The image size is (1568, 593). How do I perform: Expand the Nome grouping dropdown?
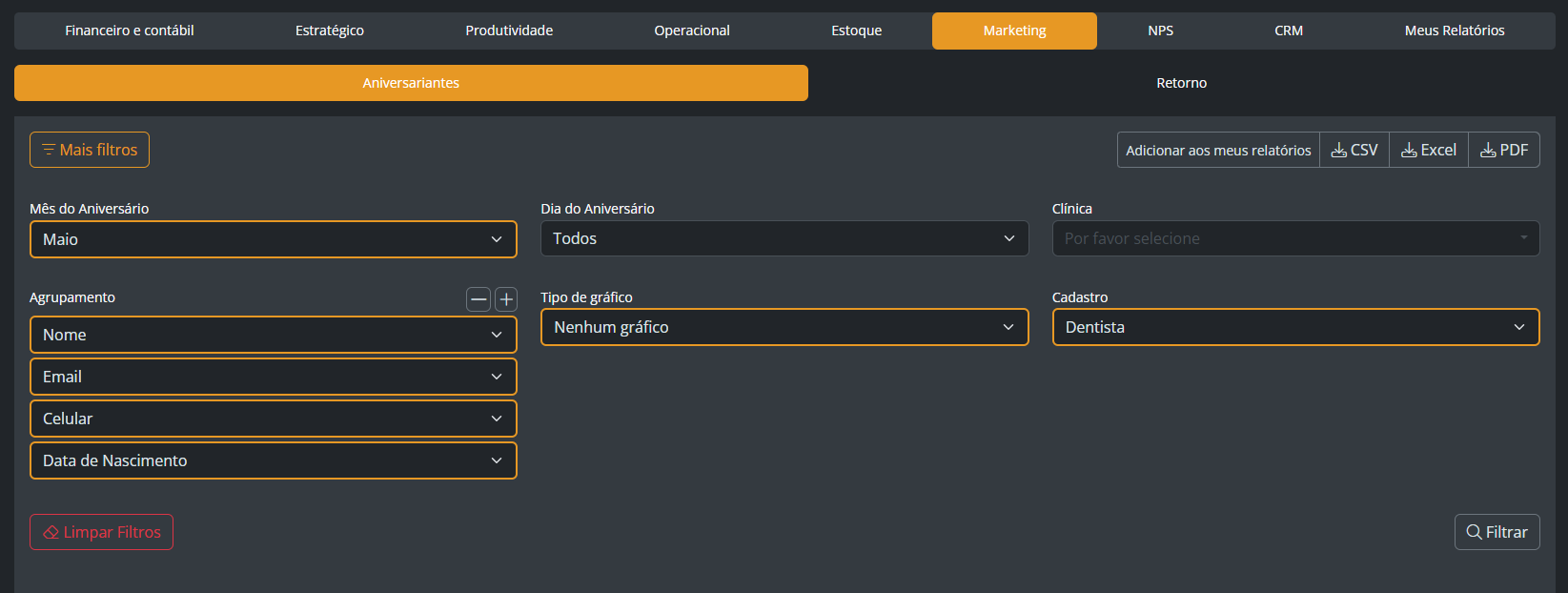click(x=274, y=335)
